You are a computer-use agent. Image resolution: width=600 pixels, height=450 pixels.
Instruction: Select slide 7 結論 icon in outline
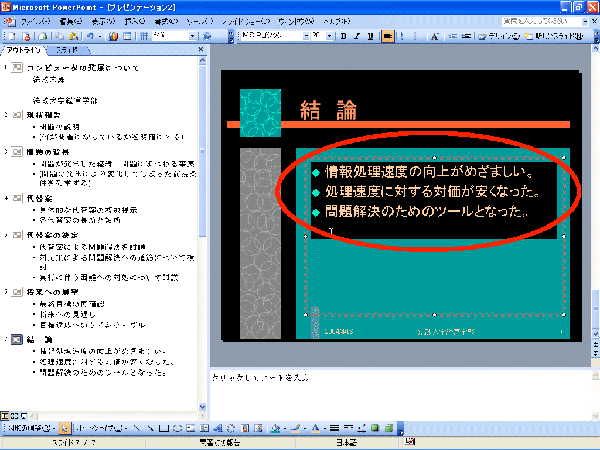pyautogui.click(x=16, y=339)
